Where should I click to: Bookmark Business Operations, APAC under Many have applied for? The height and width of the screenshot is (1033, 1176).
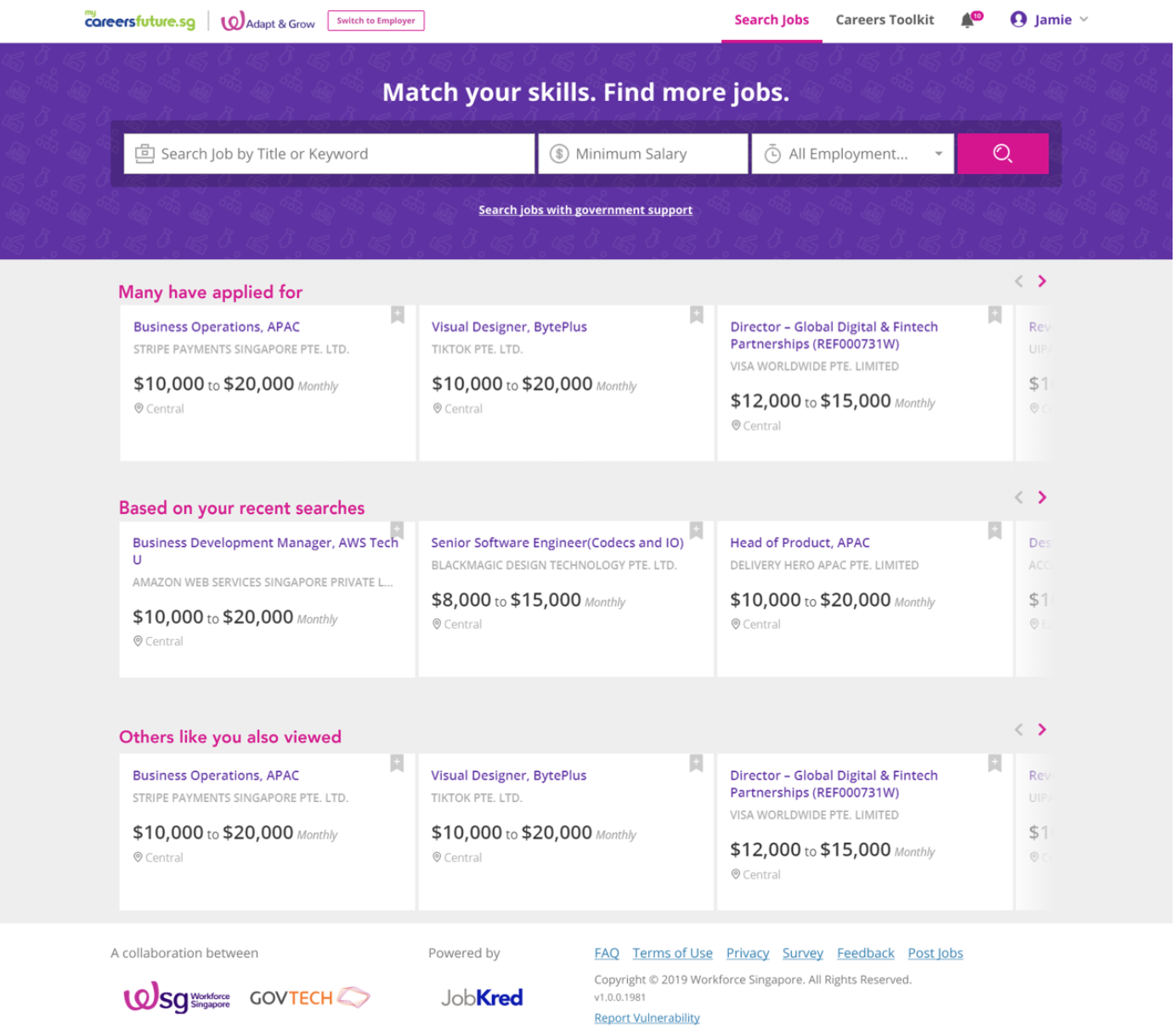pos(399,315)
